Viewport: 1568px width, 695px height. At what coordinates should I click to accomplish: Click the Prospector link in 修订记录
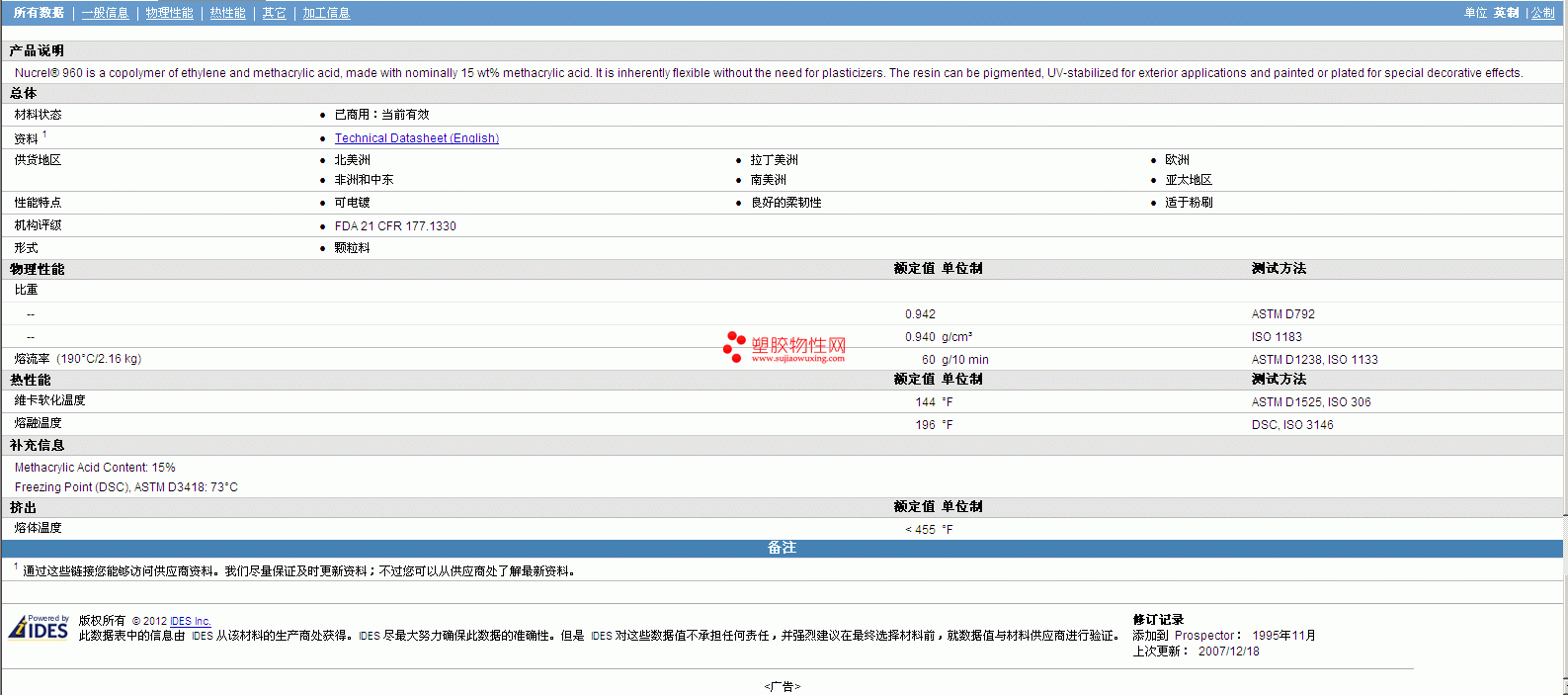pos(1204,636)
